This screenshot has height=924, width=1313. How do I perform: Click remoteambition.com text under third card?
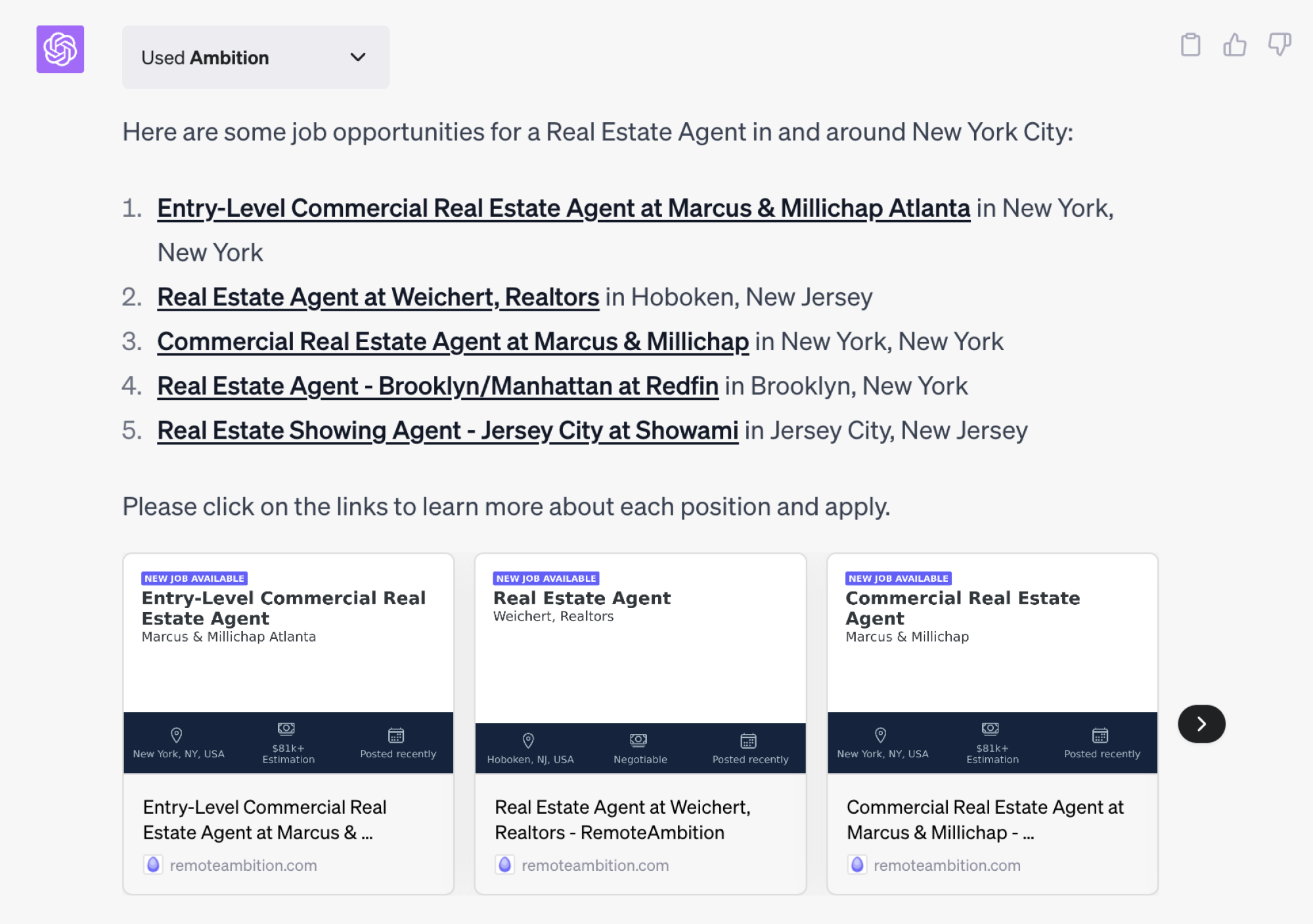[948, 866]
